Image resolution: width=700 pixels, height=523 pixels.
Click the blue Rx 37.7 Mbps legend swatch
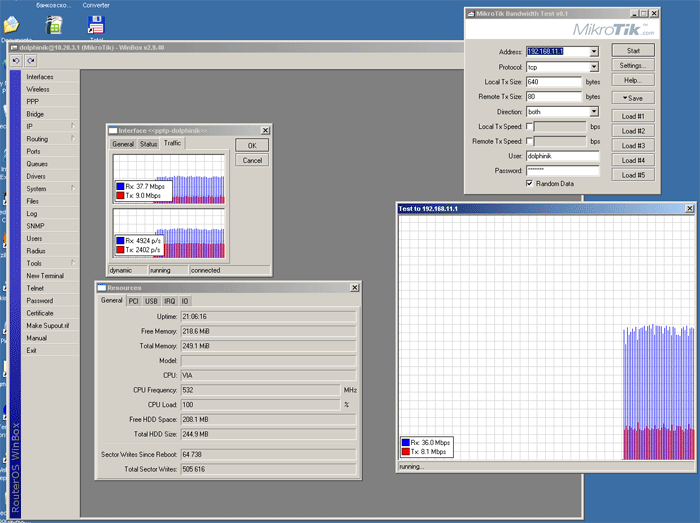[x=121, y=186]
